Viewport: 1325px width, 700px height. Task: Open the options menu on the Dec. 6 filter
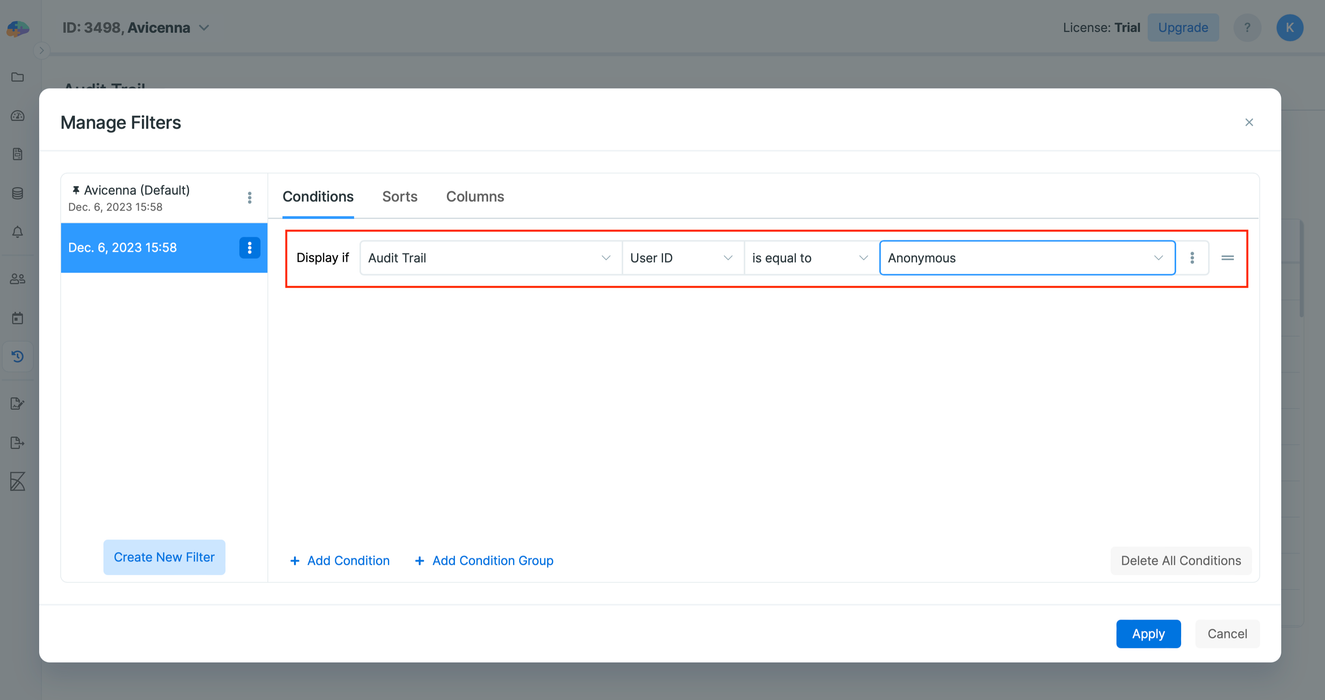point(249,248)
